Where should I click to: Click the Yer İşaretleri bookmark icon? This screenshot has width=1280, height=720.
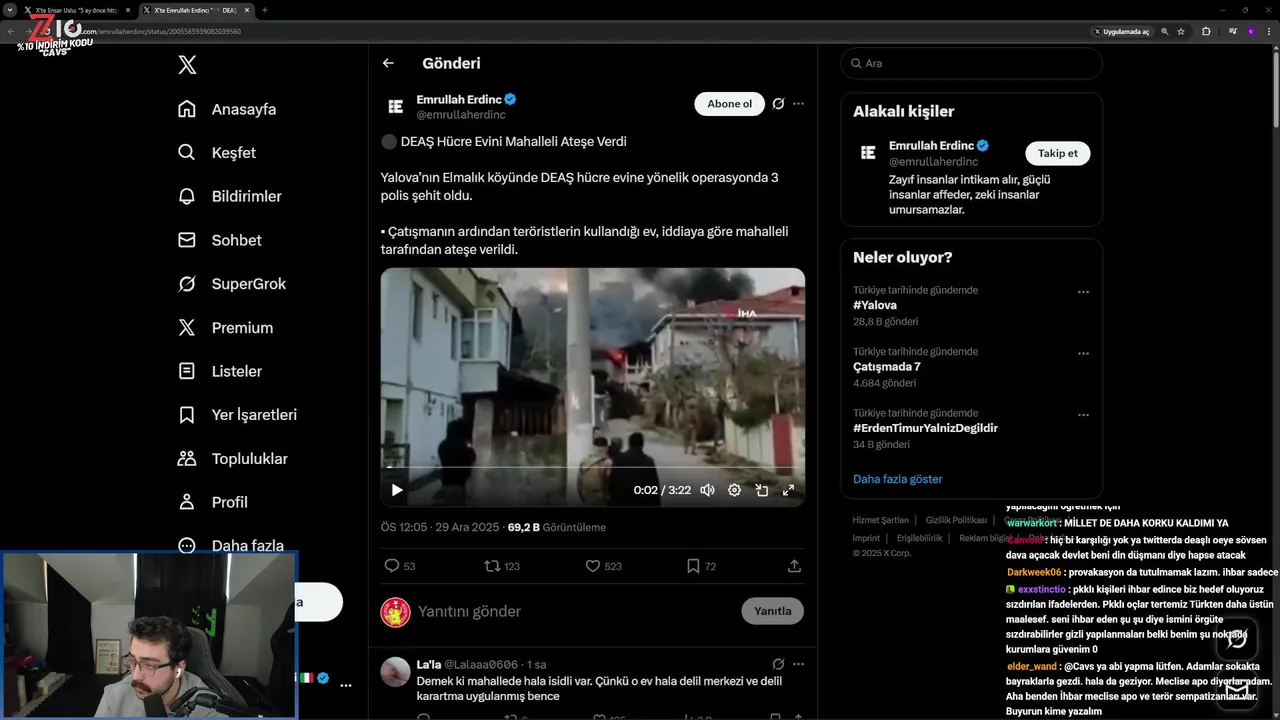pyautogui.click(x=187, y=415)
